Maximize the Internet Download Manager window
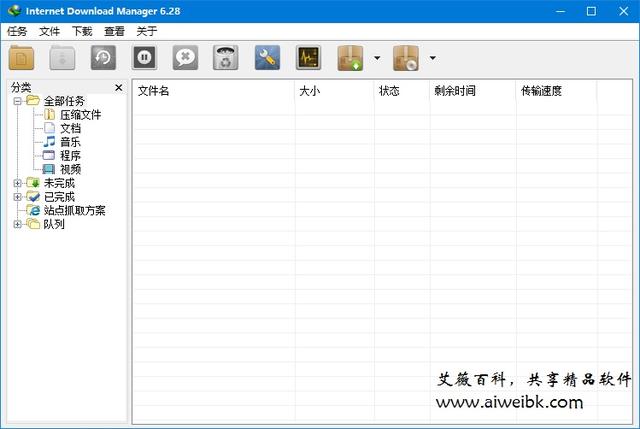This screenshot has width=640, height=429. pyautogui.click(x=591, y=11)
